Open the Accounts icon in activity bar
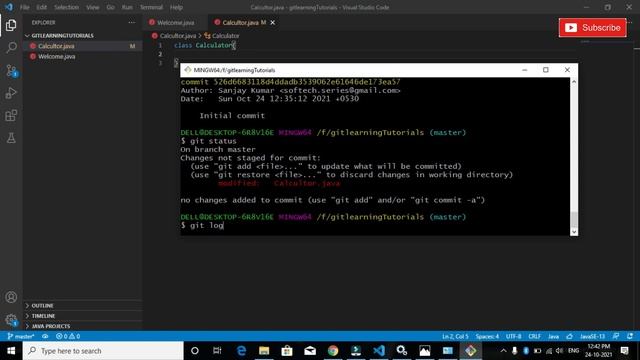The height and width of the screenshot is (360, 640). (11, 297)
